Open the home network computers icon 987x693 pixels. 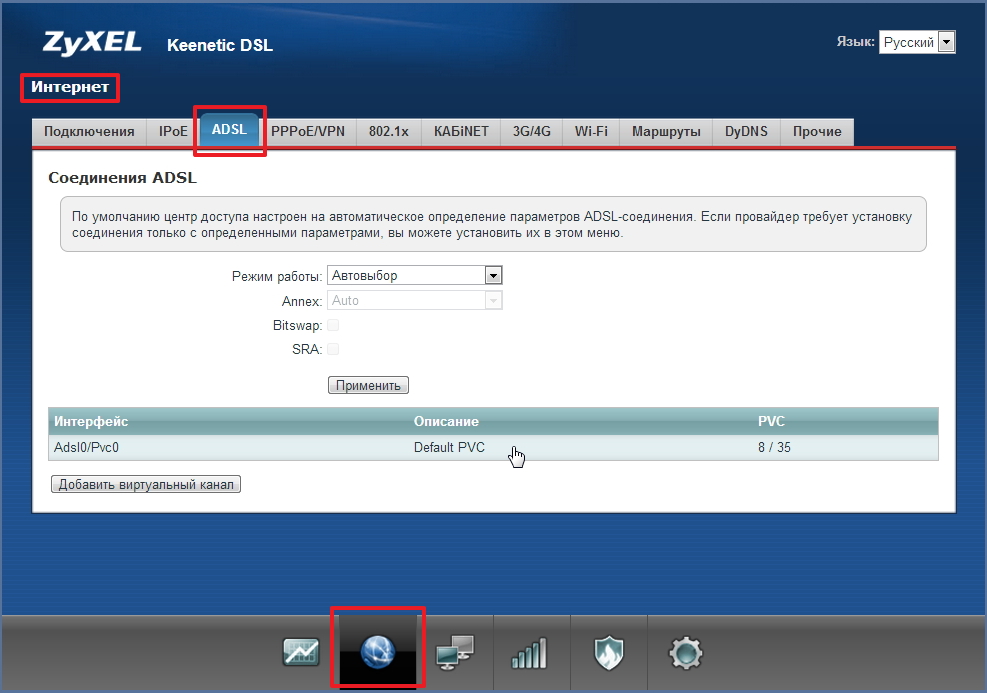(x=455, y=652)
